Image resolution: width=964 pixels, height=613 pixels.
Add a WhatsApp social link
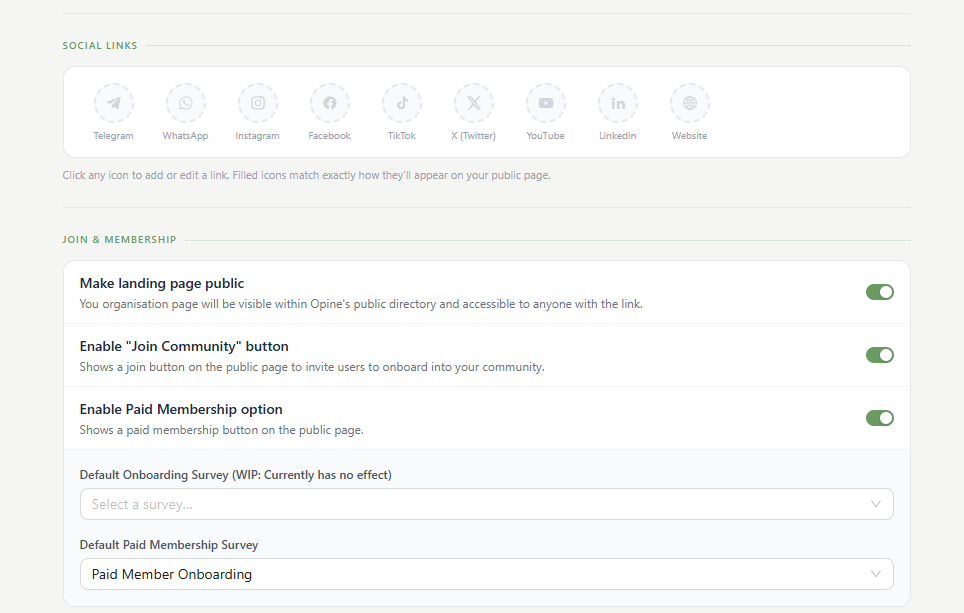coord(186,103)
